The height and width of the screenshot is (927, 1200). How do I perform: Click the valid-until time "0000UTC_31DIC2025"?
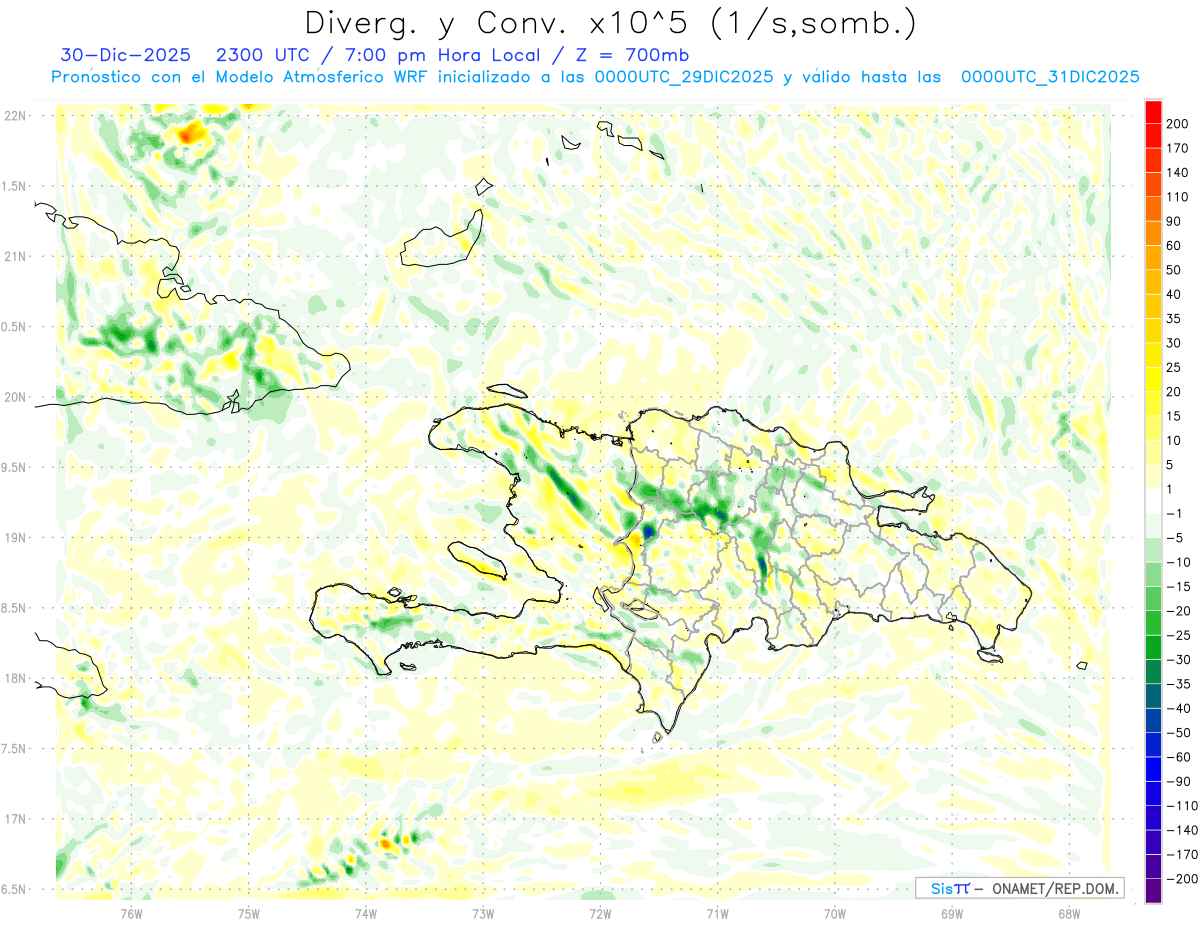point(1050,77)
